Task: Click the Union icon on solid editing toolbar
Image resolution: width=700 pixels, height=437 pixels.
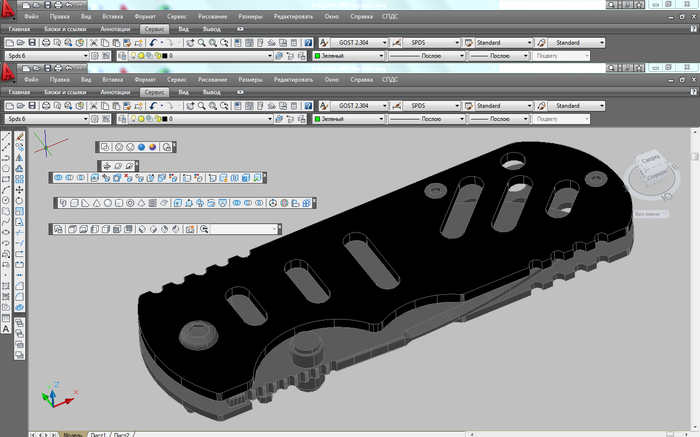Action: [57, 177]
